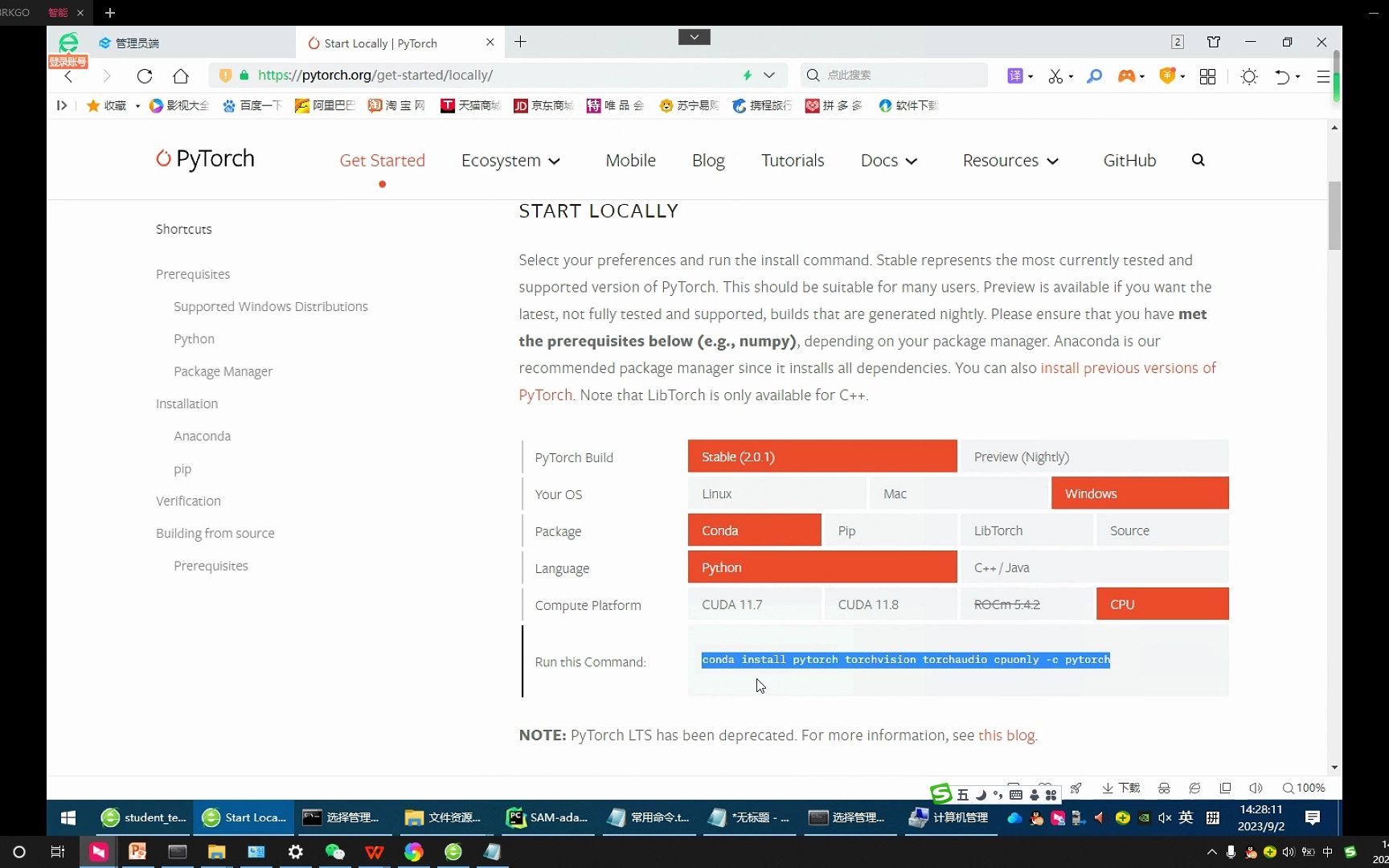Click the scissors screenshot tool icon

point(1055,76)
